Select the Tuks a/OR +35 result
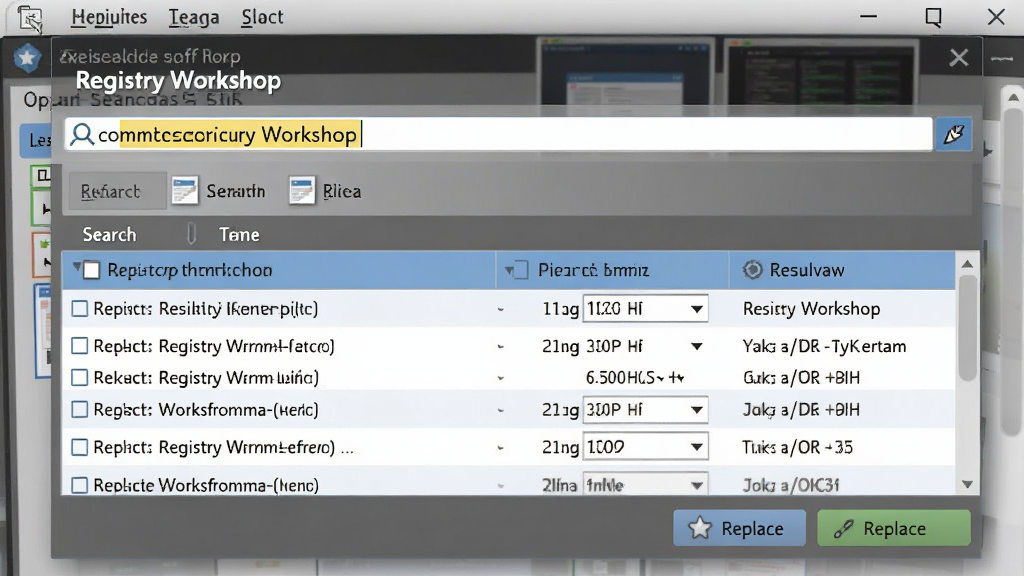 (797, 447)
